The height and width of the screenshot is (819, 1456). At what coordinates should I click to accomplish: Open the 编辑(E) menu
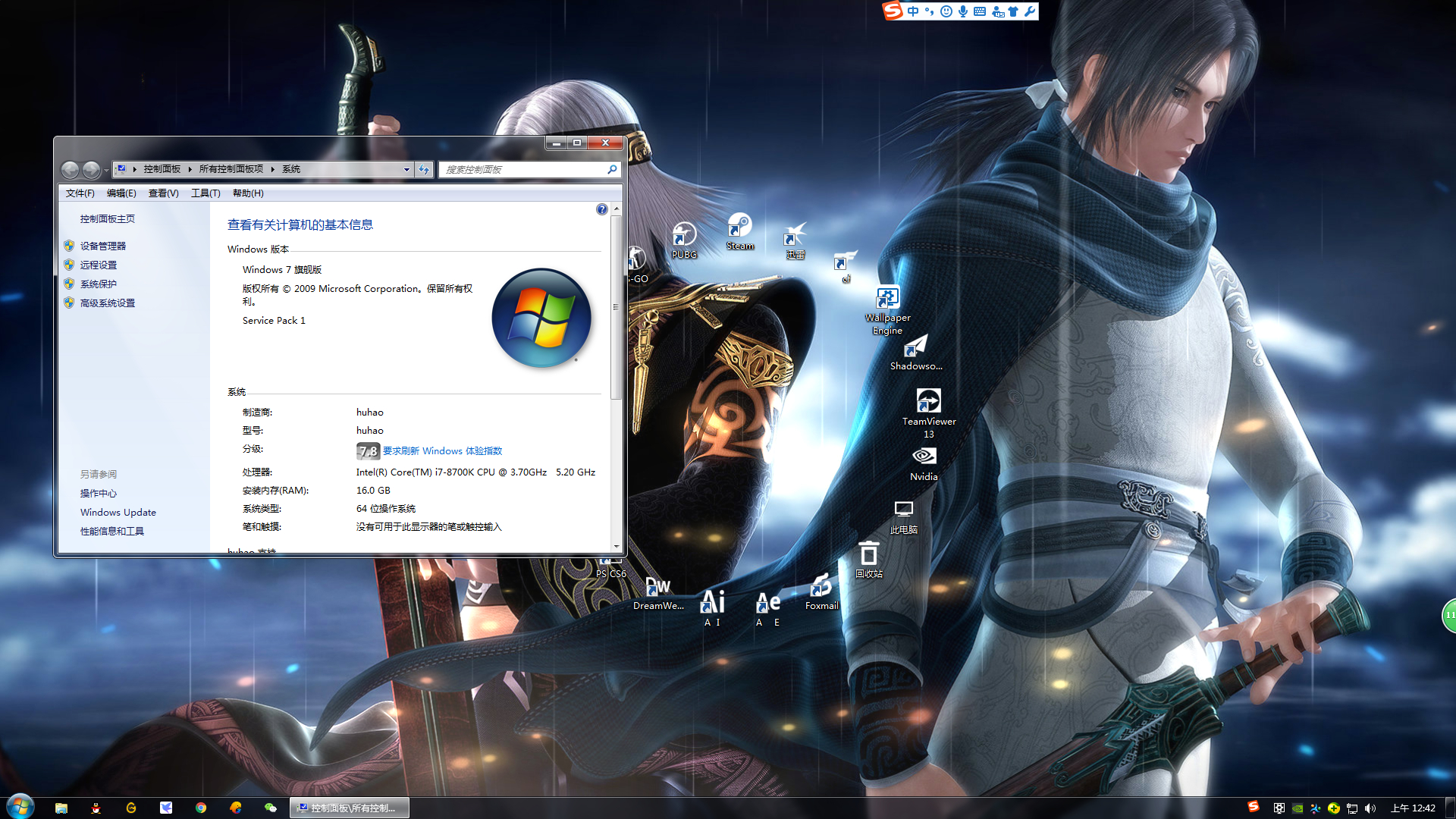(x=121, y=193)
